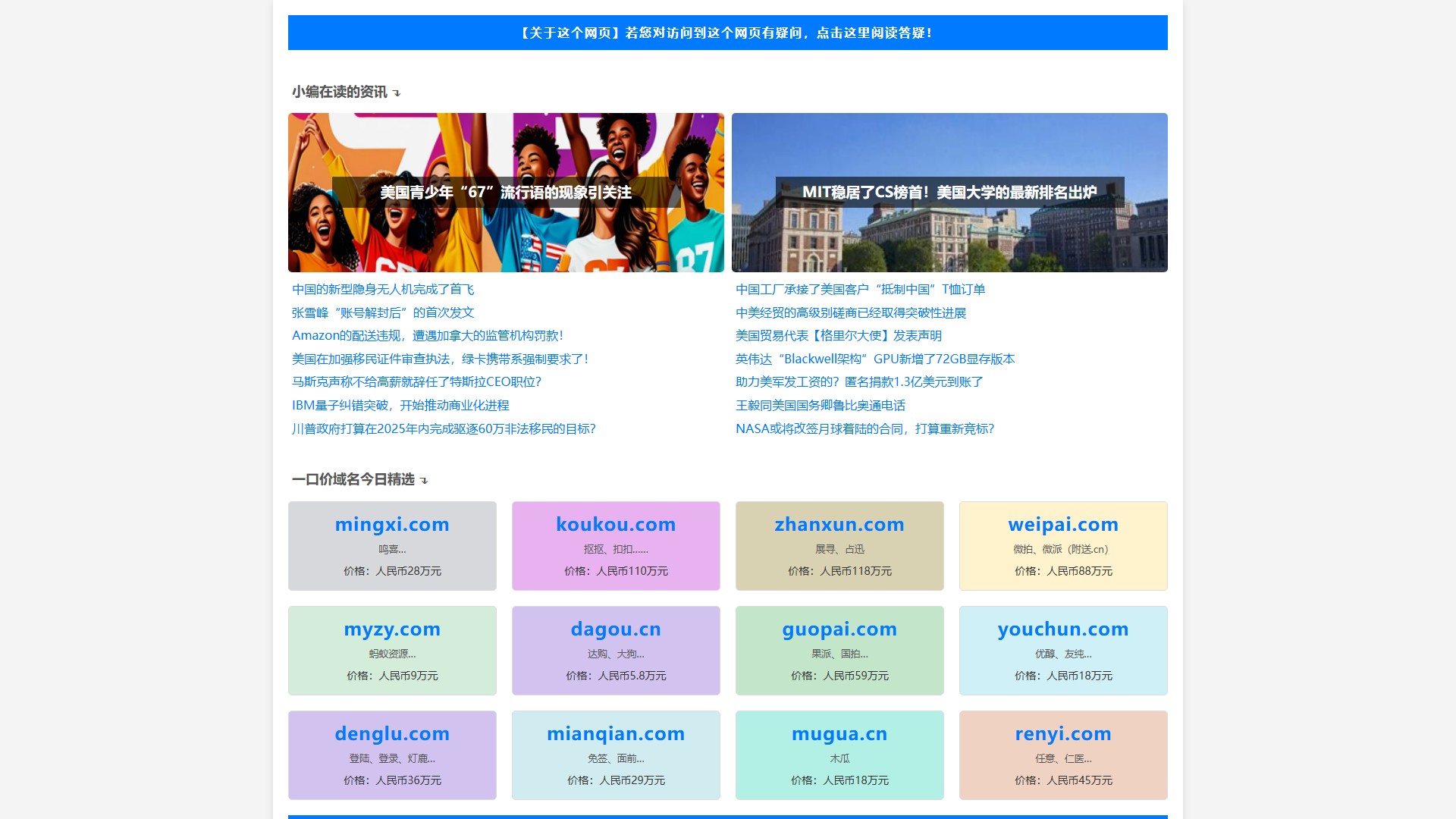Click the blue banner about this webpage
Screen dimensions: 1456x819
tap(726, 33)
